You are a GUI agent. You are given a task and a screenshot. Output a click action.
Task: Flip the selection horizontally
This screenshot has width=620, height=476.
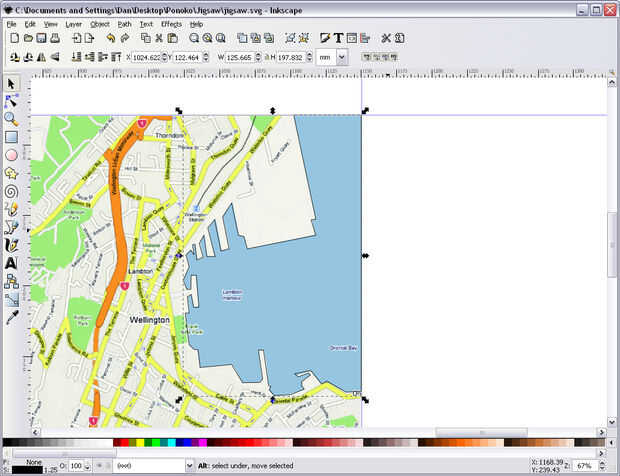click(41, 57)
